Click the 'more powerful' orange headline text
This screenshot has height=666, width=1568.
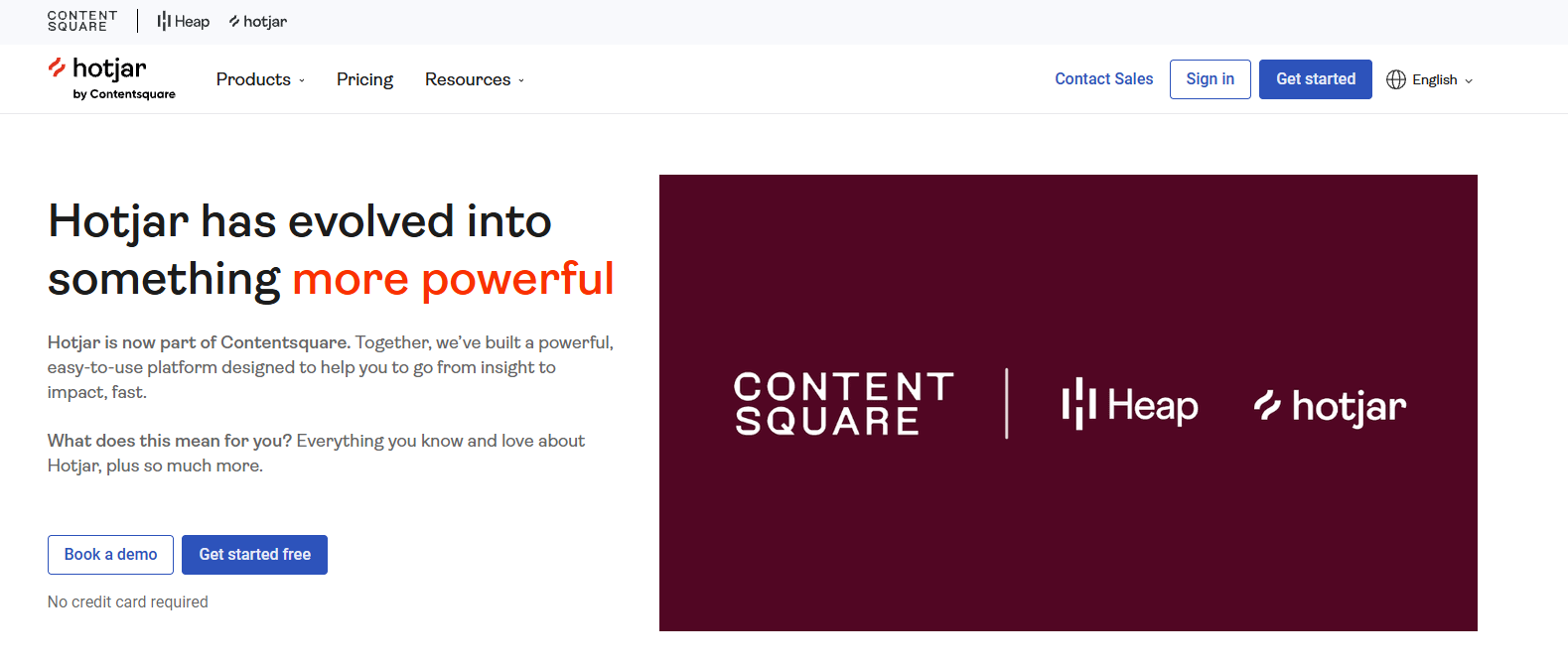point(454,279)
